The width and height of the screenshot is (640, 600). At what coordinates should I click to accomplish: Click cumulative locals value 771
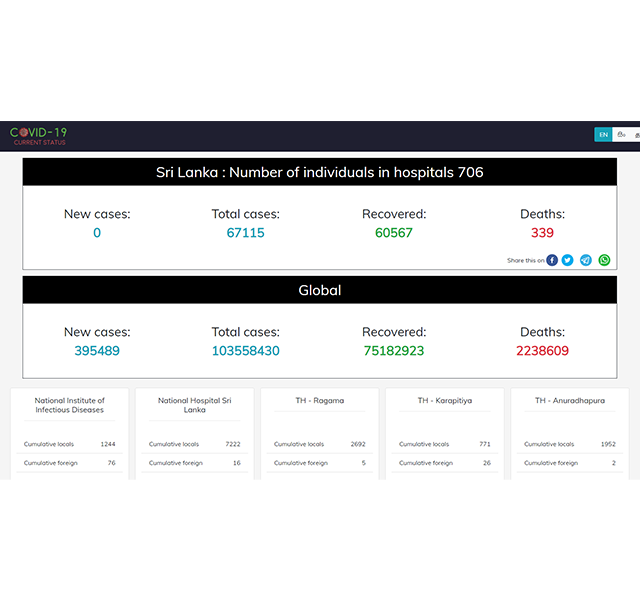pos(485,444)
